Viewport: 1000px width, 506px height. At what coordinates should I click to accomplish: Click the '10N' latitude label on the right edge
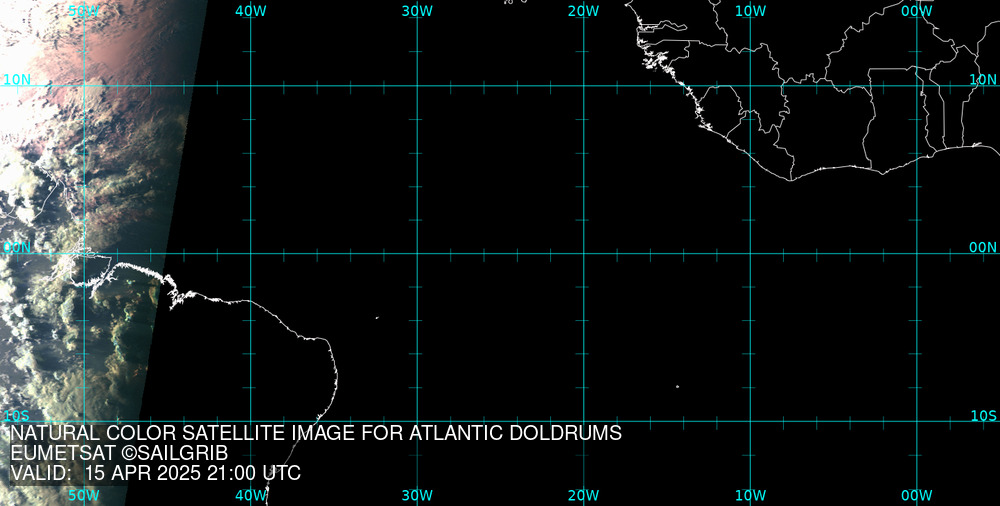(983, 80)
